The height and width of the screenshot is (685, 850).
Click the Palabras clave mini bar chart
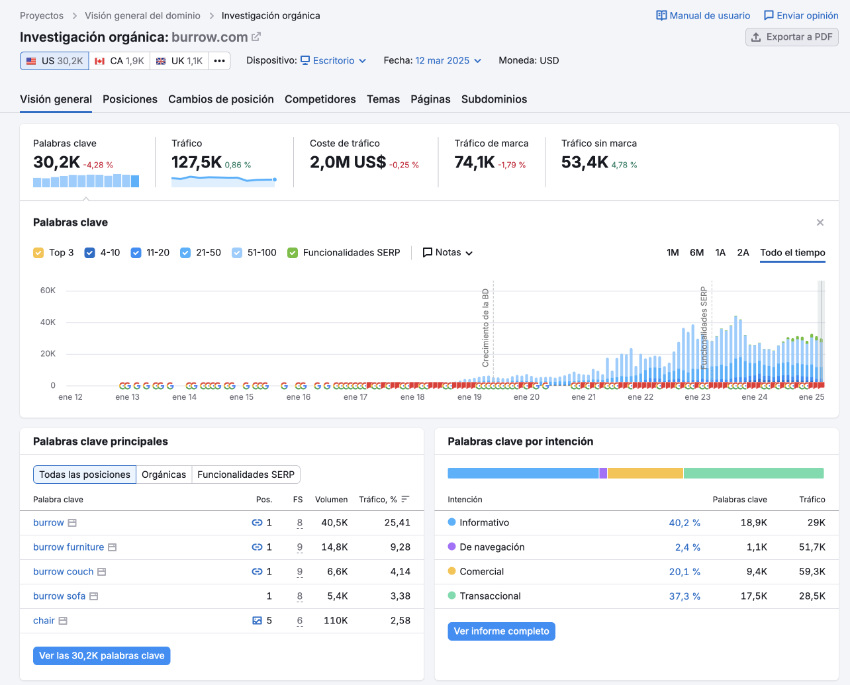[86, 181]
